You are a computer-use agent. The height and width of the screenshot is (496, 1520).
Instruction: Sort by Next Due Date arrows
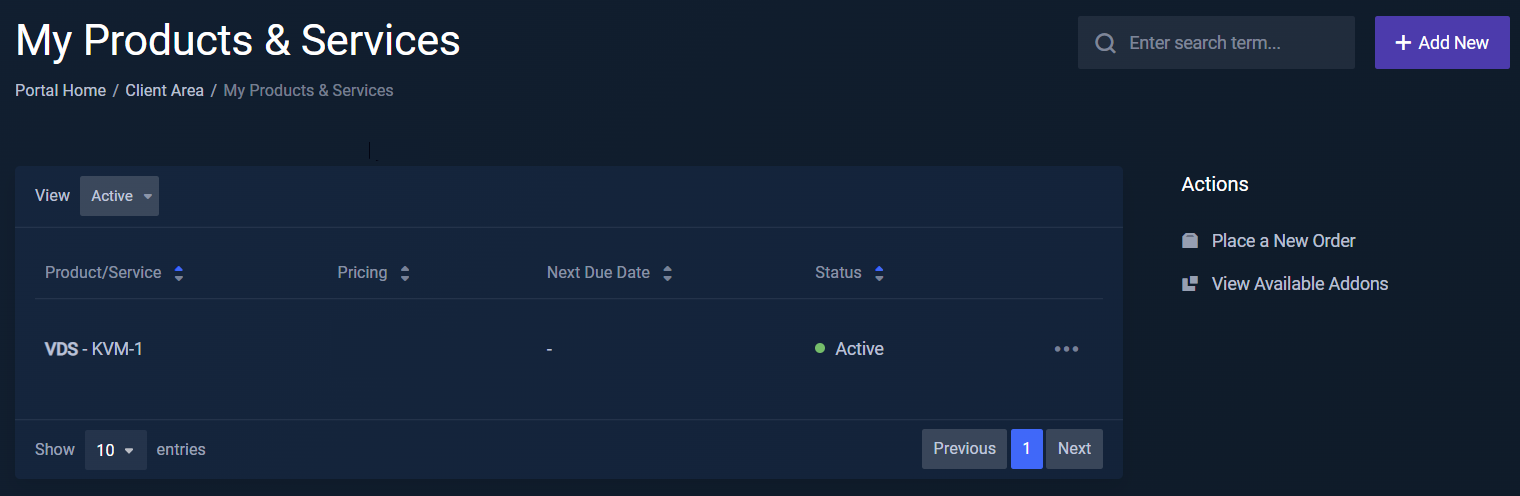coord(667,273)
